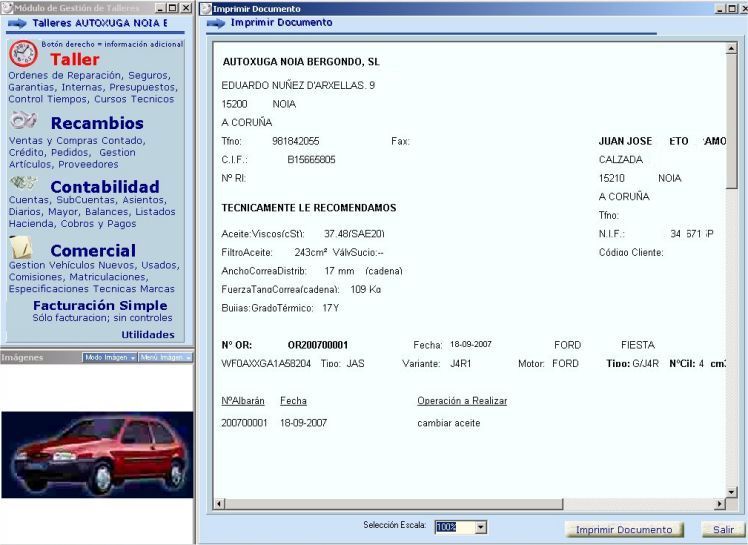Image resolution: width=748 pixels, height=545 pixels.
Task: Click the Talleres AUTOXUGA NOIA header title
Action: (x=100, y=23)
